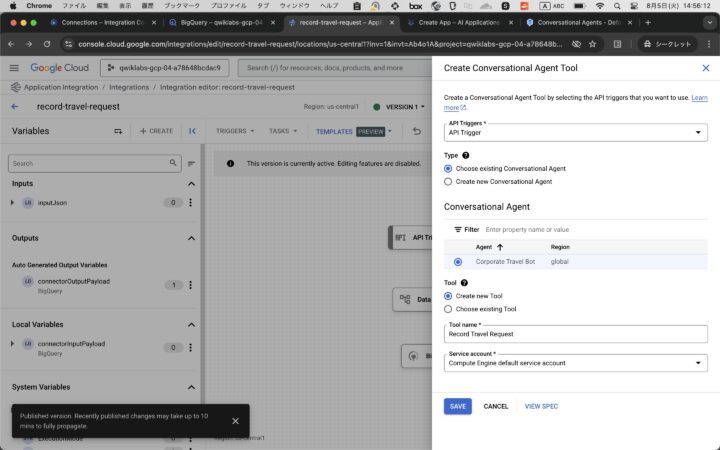Open macOS Spotlight search icon
The image size is (720, 450).
(x=617, y=6)
